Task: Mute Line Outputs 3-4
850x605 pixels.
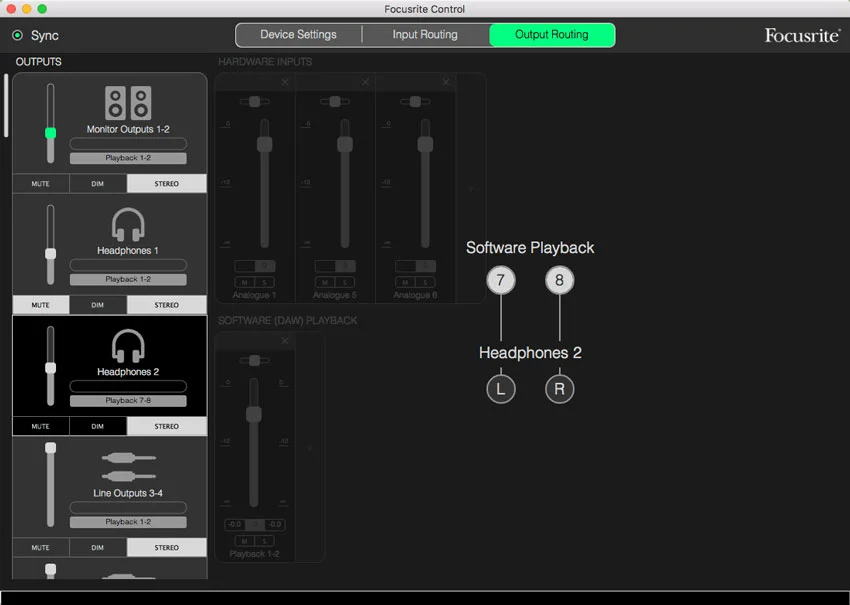Action: [x=41, y=548]
